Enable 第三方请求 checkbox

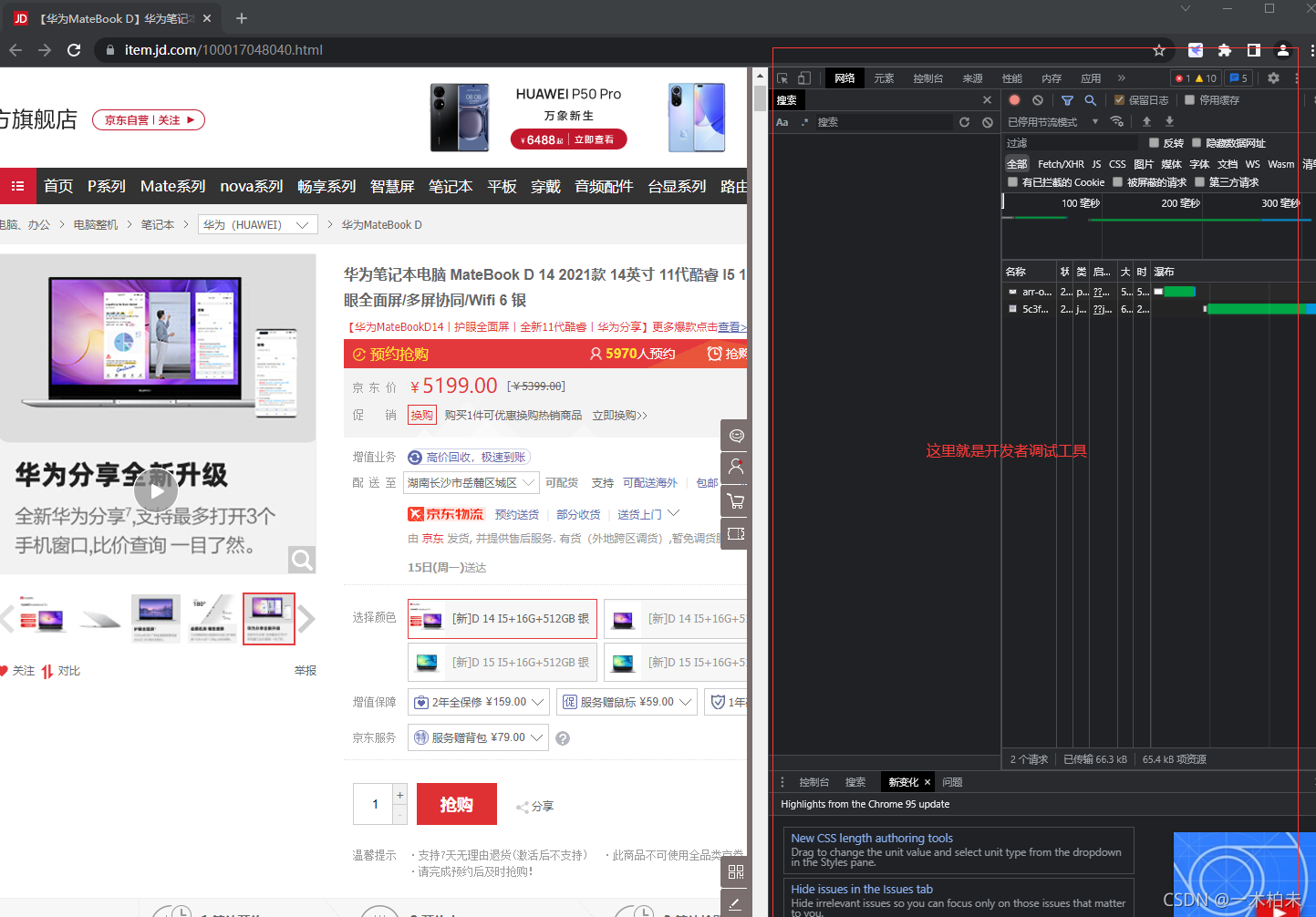1199,182
